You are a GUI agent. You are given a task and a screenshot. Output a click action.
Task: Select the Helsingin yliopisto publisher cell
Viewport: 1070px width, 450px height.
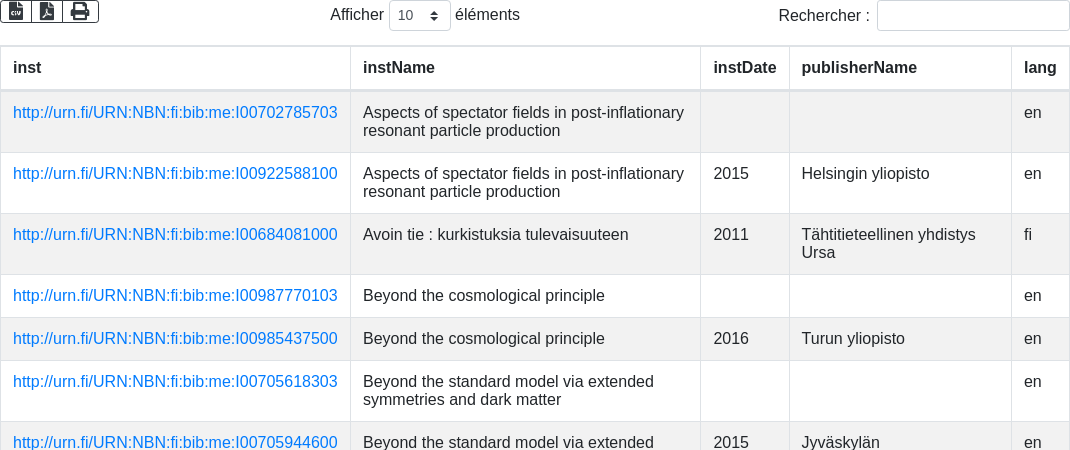(x=865, y=173)
